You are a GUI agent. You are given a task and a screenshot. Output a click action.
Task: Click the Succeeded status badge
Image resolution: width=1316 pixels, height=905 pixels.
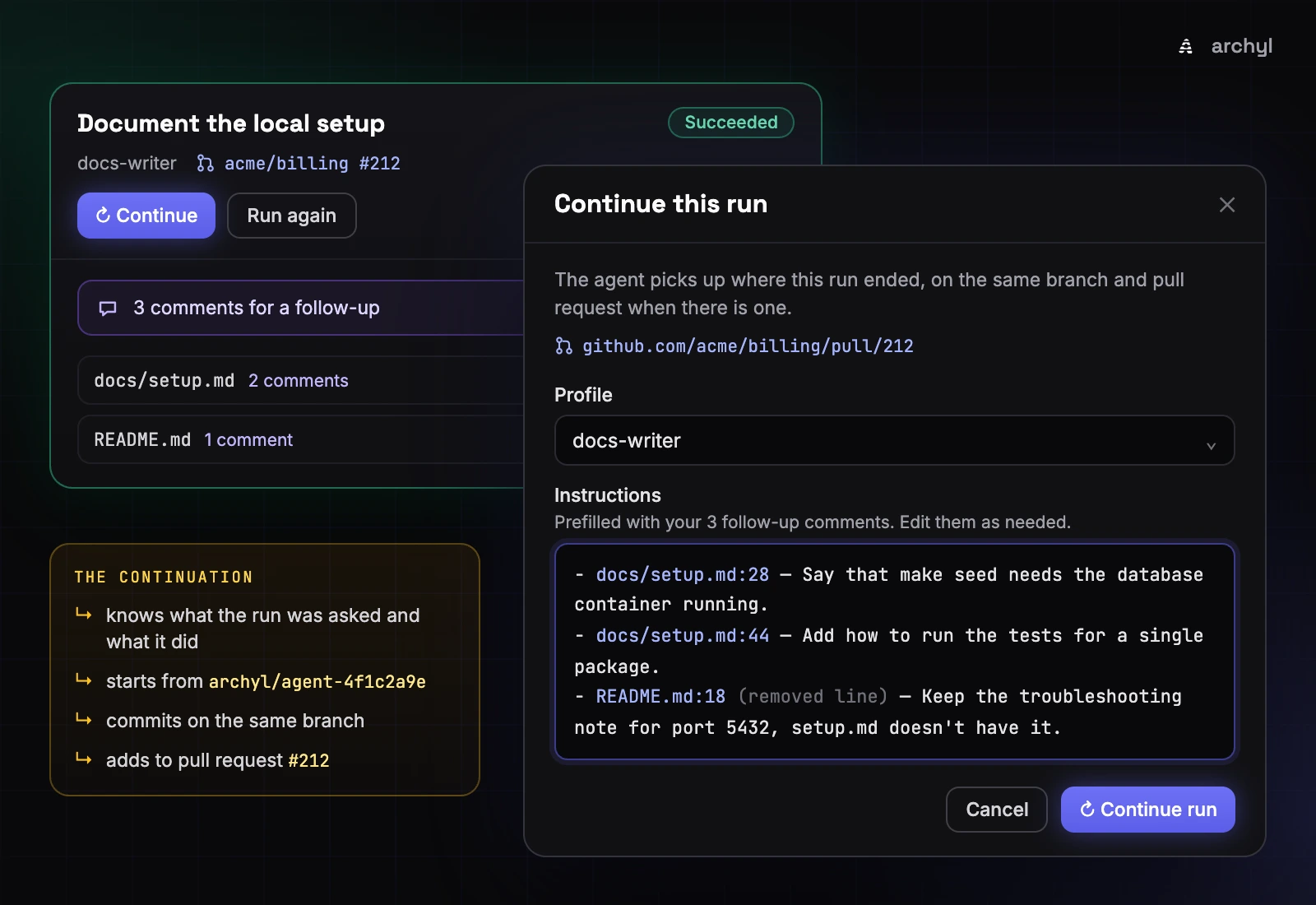tap(730, 123)
